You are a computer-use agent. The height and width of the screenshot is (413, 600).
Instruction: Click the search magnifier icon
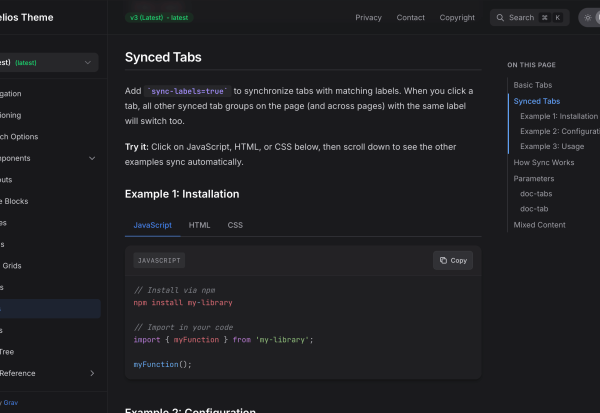pos(500,18)
